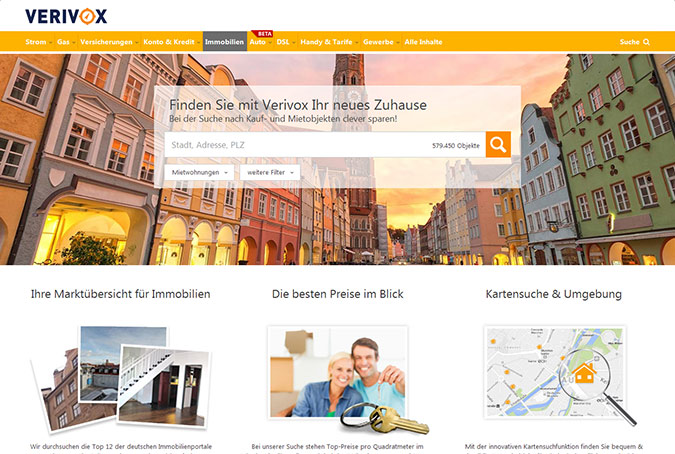675x454 pixels.
Task: Click the Alle Inhalte link
Action: tap(423, 42)
